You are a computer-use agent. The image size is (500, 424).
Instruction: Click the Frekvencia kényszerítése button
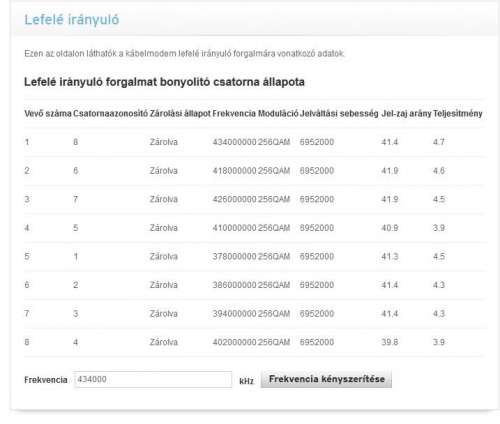(x=326, y=379)
